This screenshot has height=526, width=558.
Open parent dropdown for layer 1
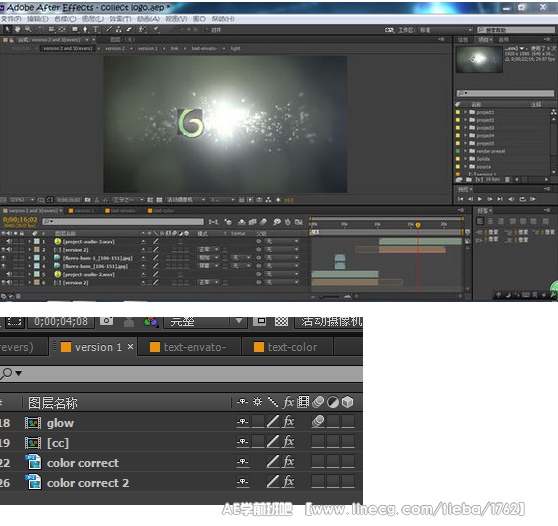pos(282,241)
